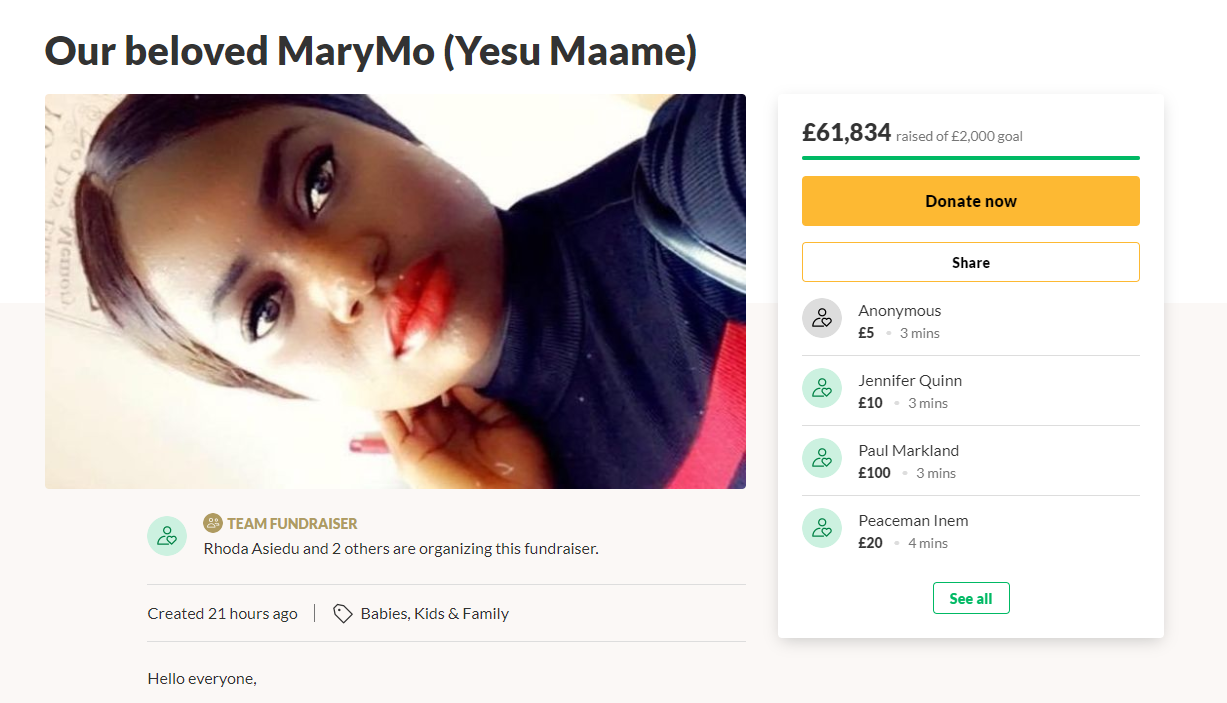Click the Rhoda Asiedu organizer text

coord(400,549)
